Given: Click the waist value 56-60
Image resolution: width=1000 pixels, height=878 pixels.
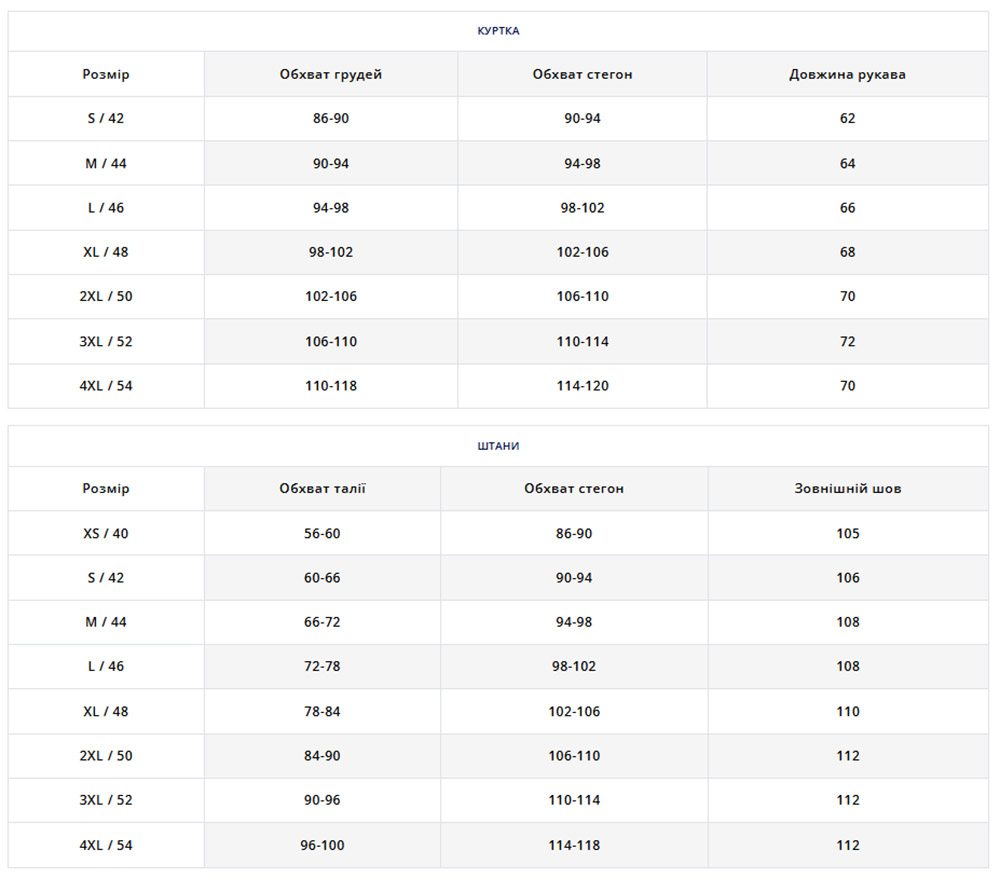Looking at the screenshot, I should tap(322, 534).
